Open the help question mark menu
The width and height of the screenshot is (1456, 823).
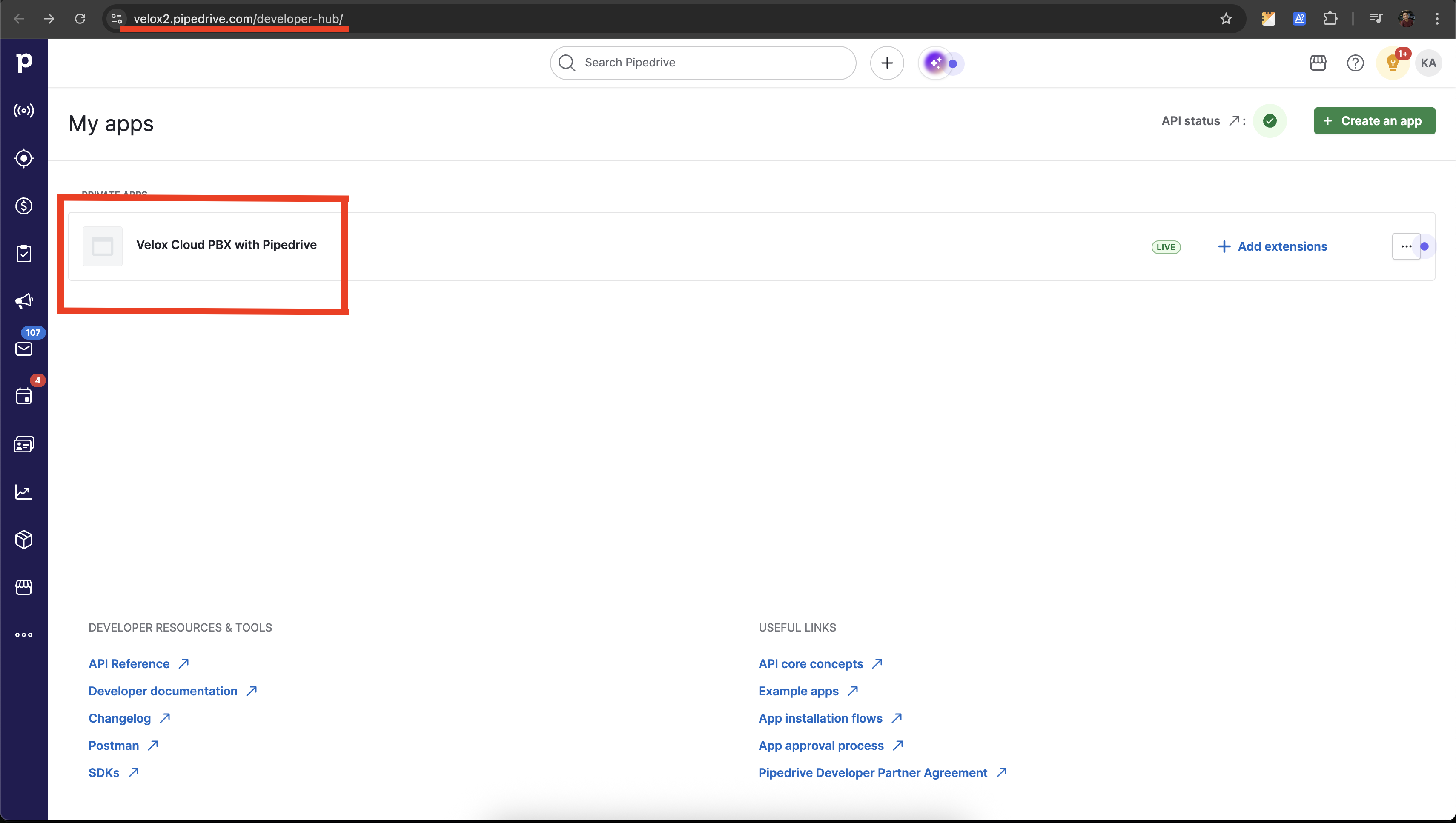[x=1355, y=63]
